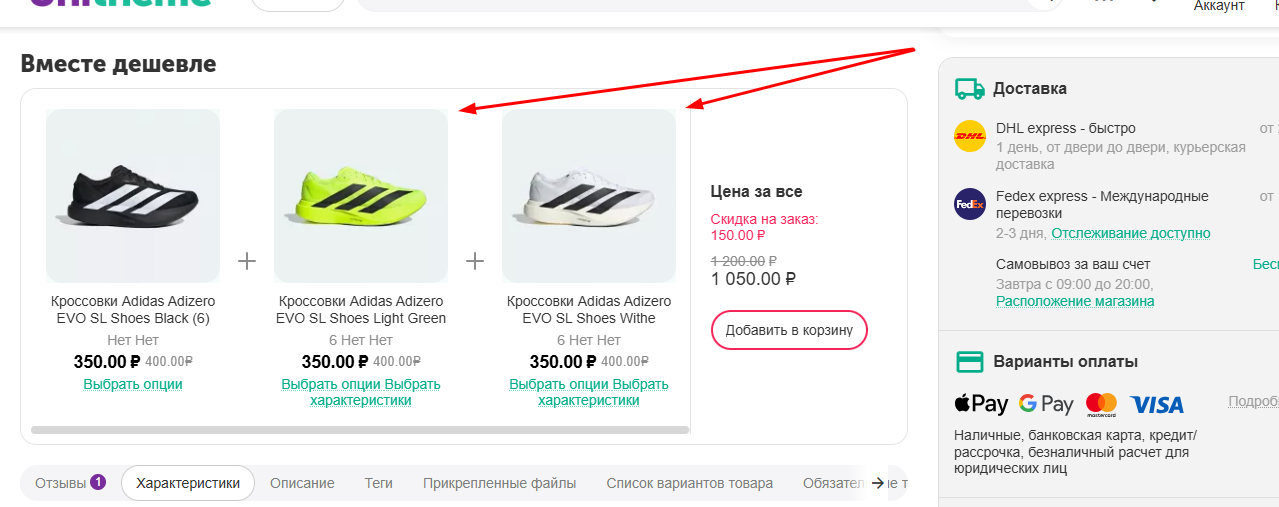Screen dimensions: 1279x507
Task: Click the Google Pay logo
Action: pos(1046,404)
